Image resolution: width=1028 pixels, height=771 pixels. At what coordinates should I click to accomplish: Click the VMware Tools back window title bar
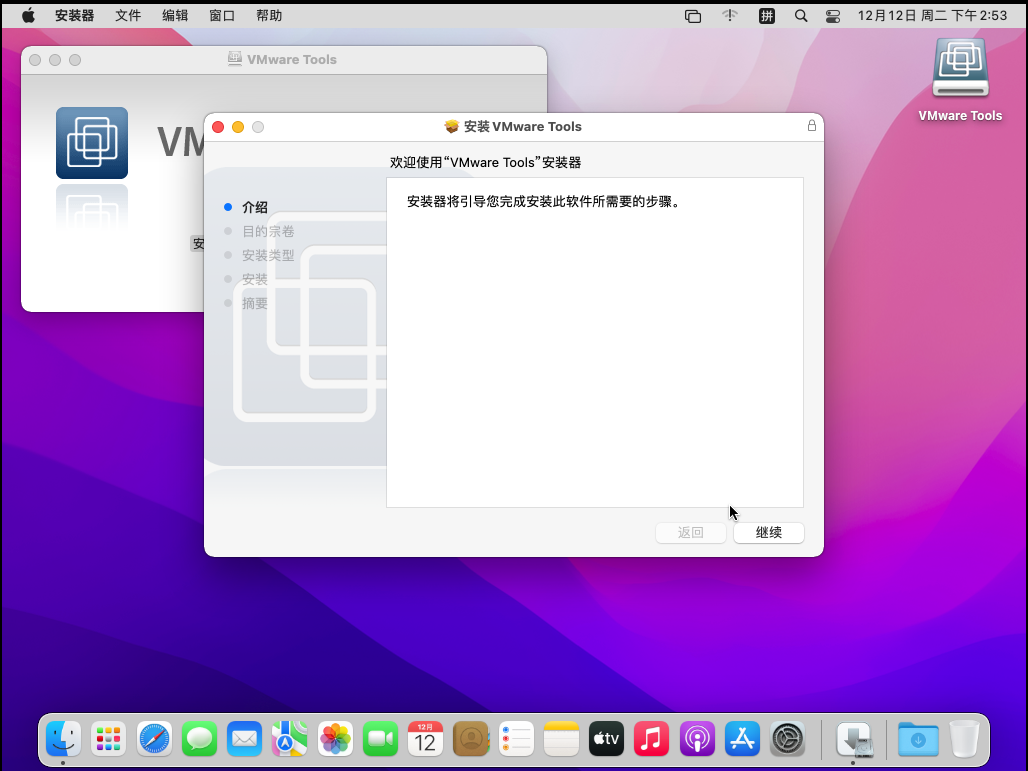click(x=284, y=60)
